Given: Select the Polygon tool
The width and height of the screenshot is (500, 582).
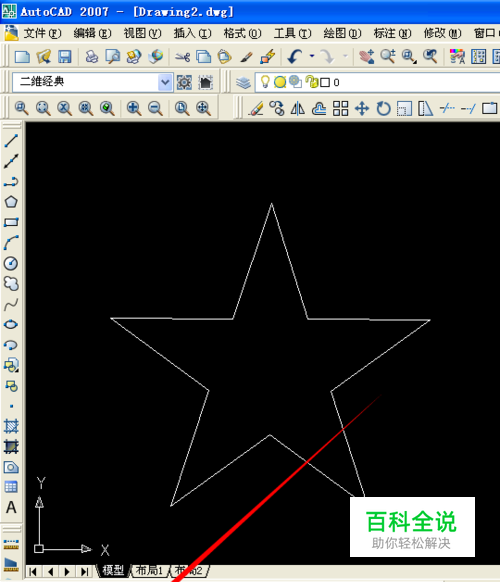Looking at the screenshot, I should 11,202.
